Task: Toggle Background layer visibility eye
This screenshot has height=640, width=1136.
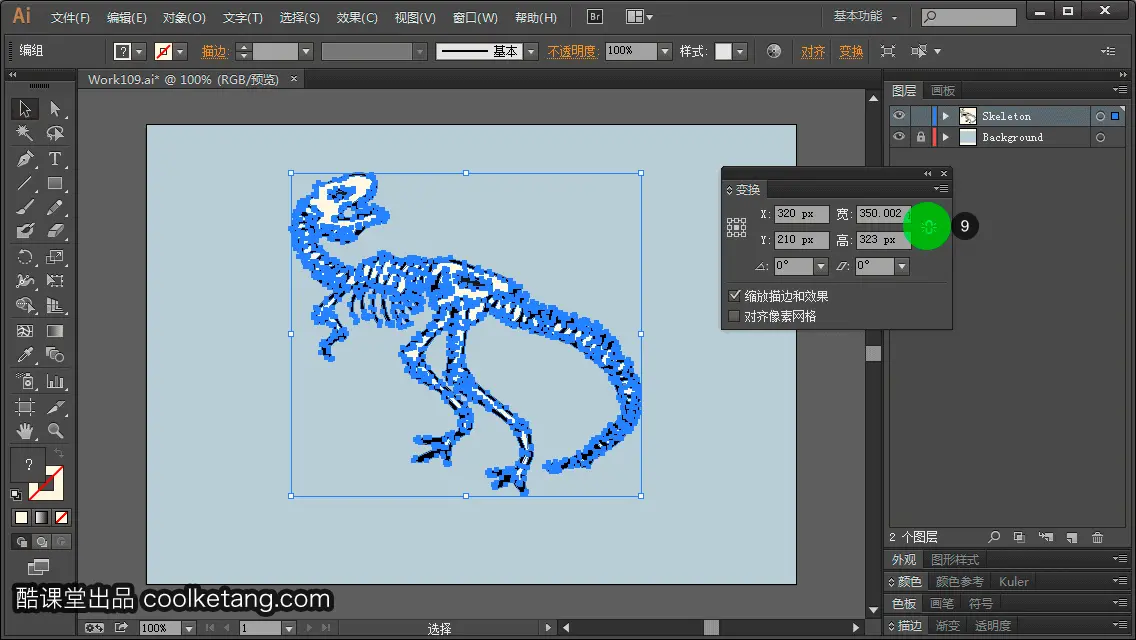Action: [x=899, y=137]
